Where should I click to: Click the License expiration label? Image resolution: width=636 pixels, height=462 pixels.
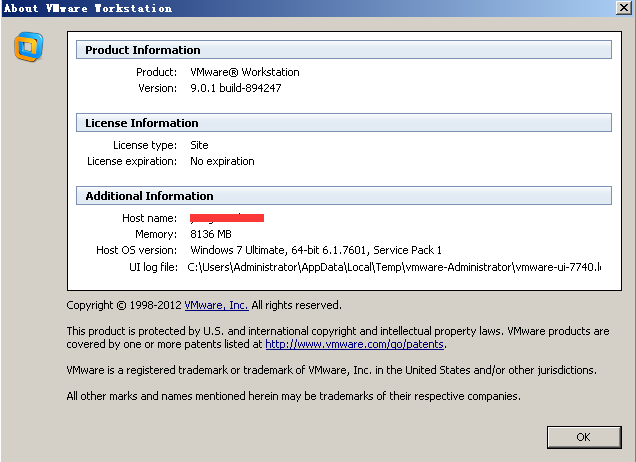[x=132, y=161]
